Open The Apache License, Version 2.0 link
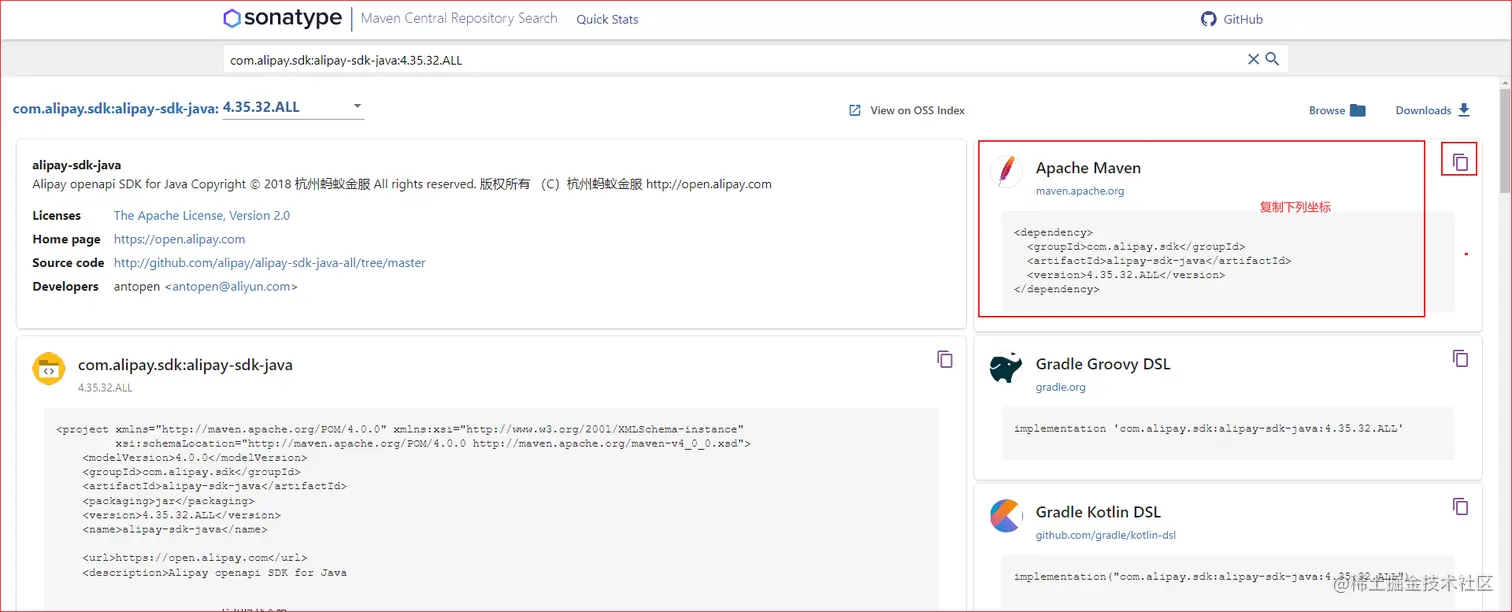The image size is (1512, 612). [x=202, y=215]
